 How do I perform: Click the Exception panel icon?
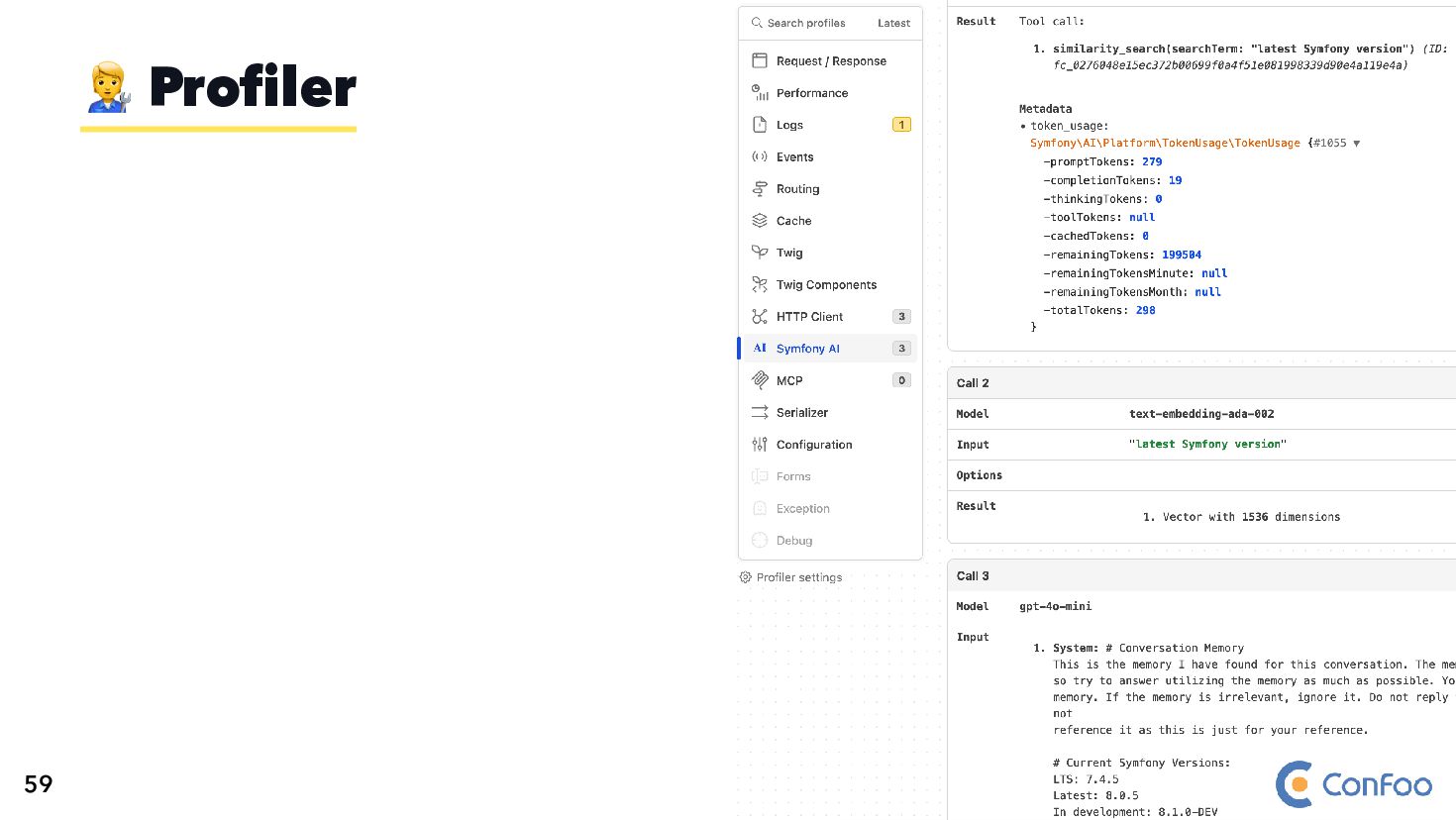(760, 508)
